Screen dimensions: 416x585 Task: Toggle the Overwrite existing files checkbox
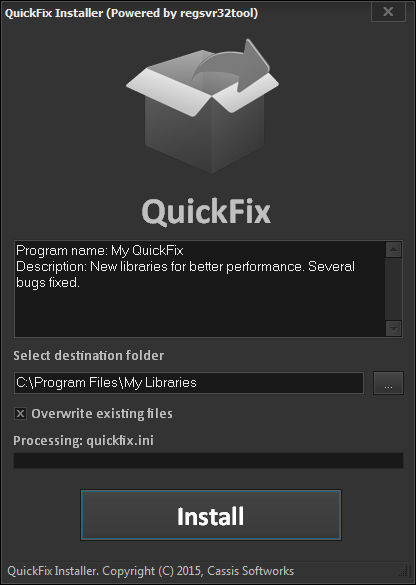(21, 413)
